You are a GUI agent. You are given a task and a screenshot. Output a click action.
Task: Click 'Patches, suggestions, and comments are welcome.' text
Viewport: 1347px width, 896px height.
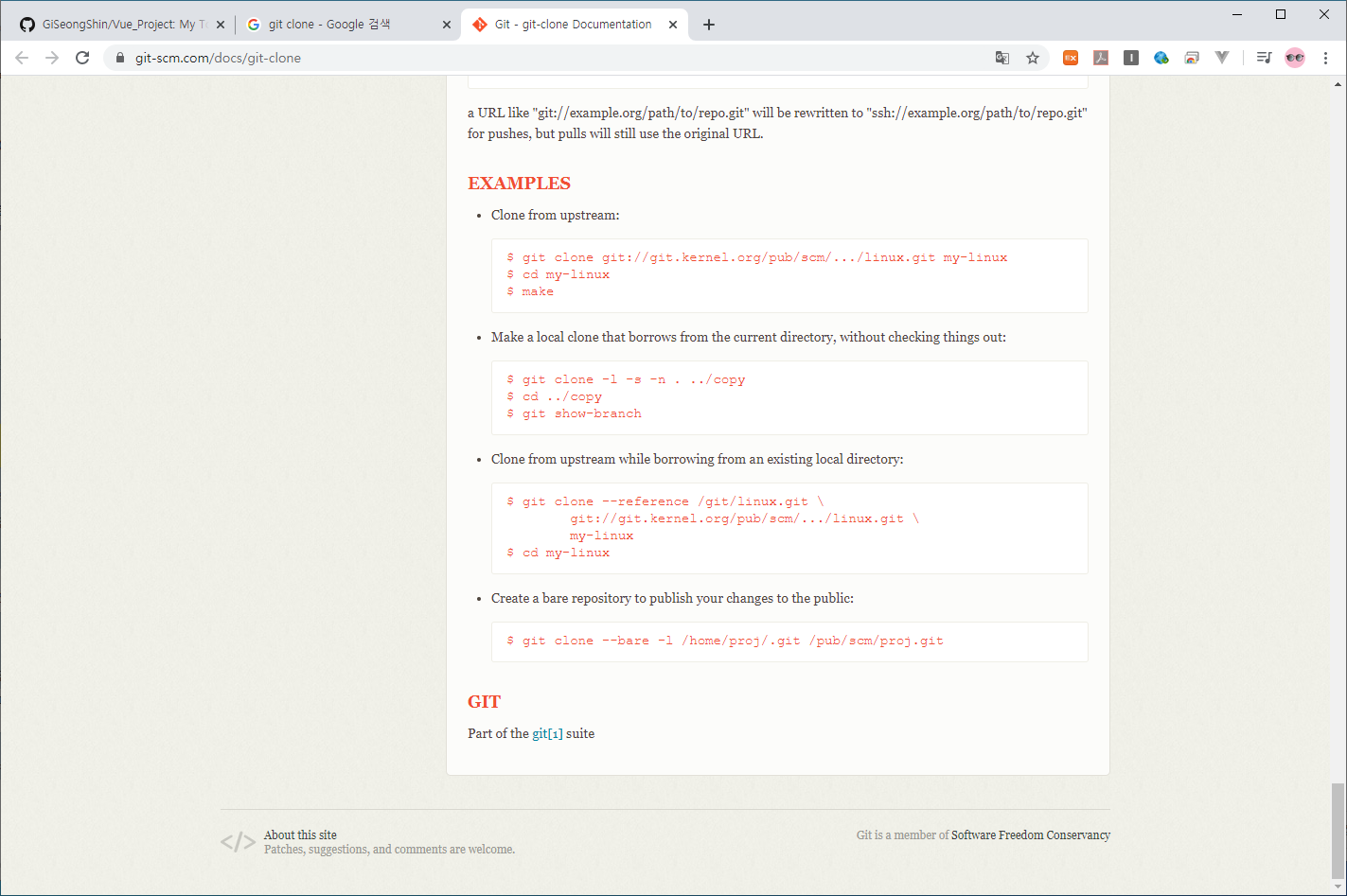[389, 849]
